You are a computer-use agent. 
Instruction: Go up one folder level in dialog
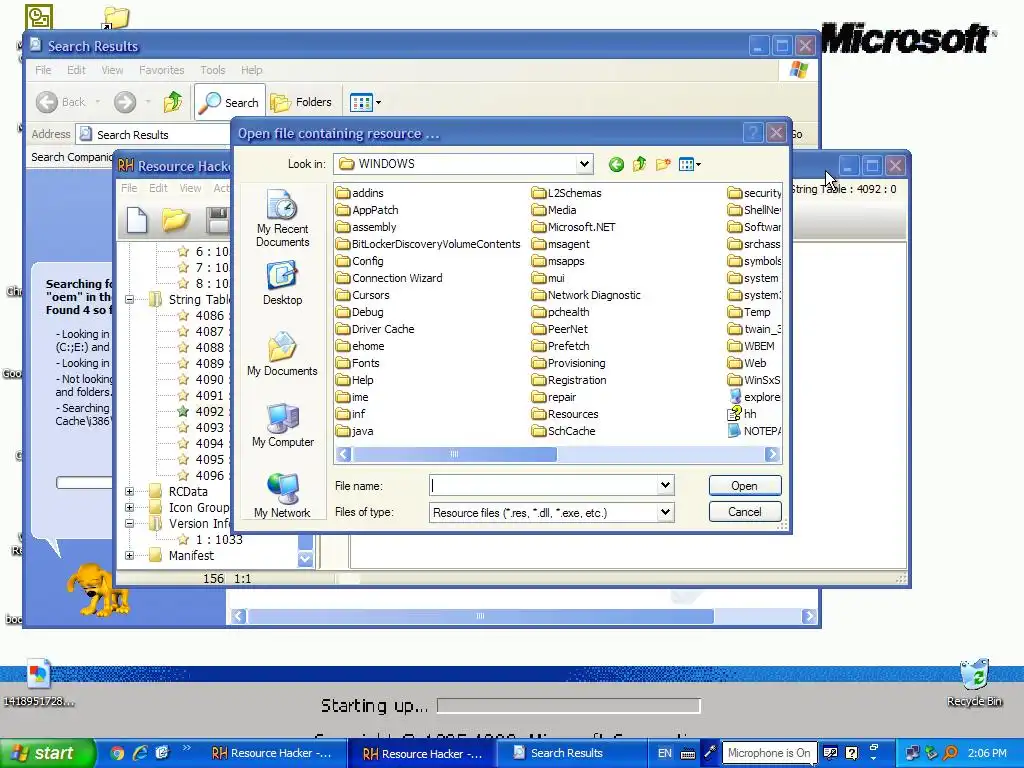(x=639, y=165)
